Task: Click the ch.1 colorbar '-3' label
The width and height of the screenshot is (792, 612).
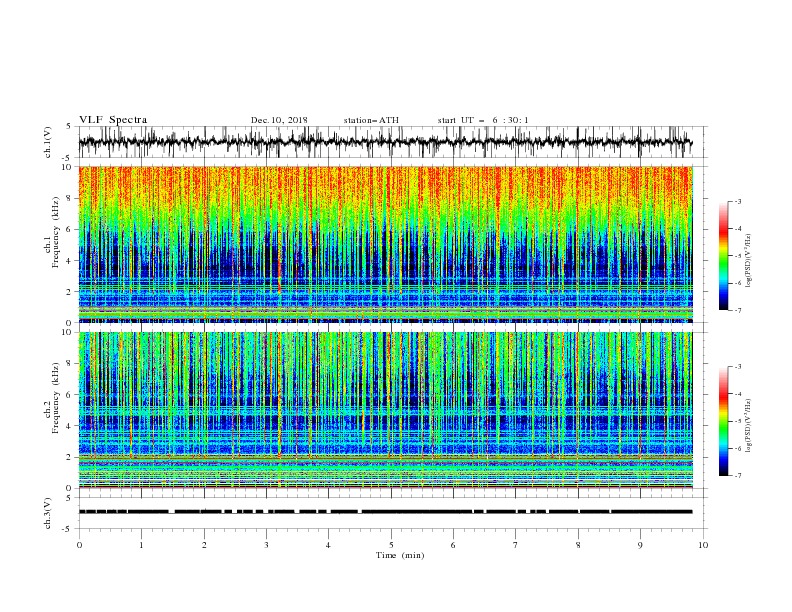Action: tap(737, 201)
